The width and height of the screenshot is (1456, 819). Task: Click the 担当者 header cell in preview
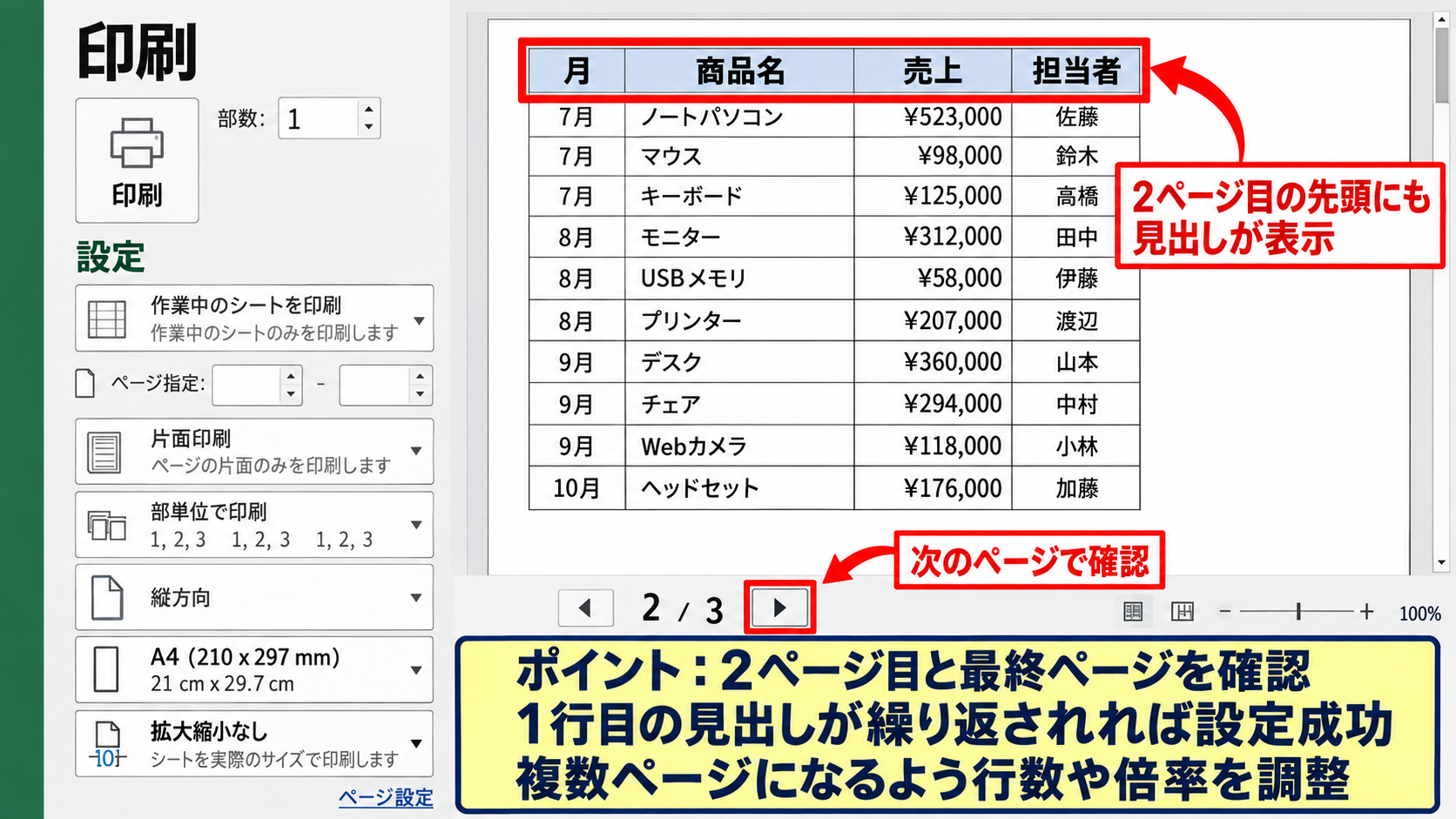[1075, 70]
